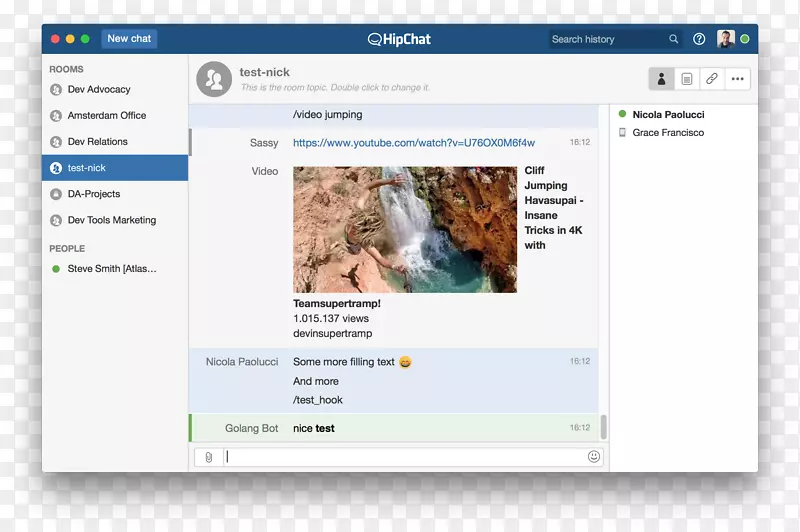Open the emoji picker smiley icon
800x532 pixels.
(594, 457)
